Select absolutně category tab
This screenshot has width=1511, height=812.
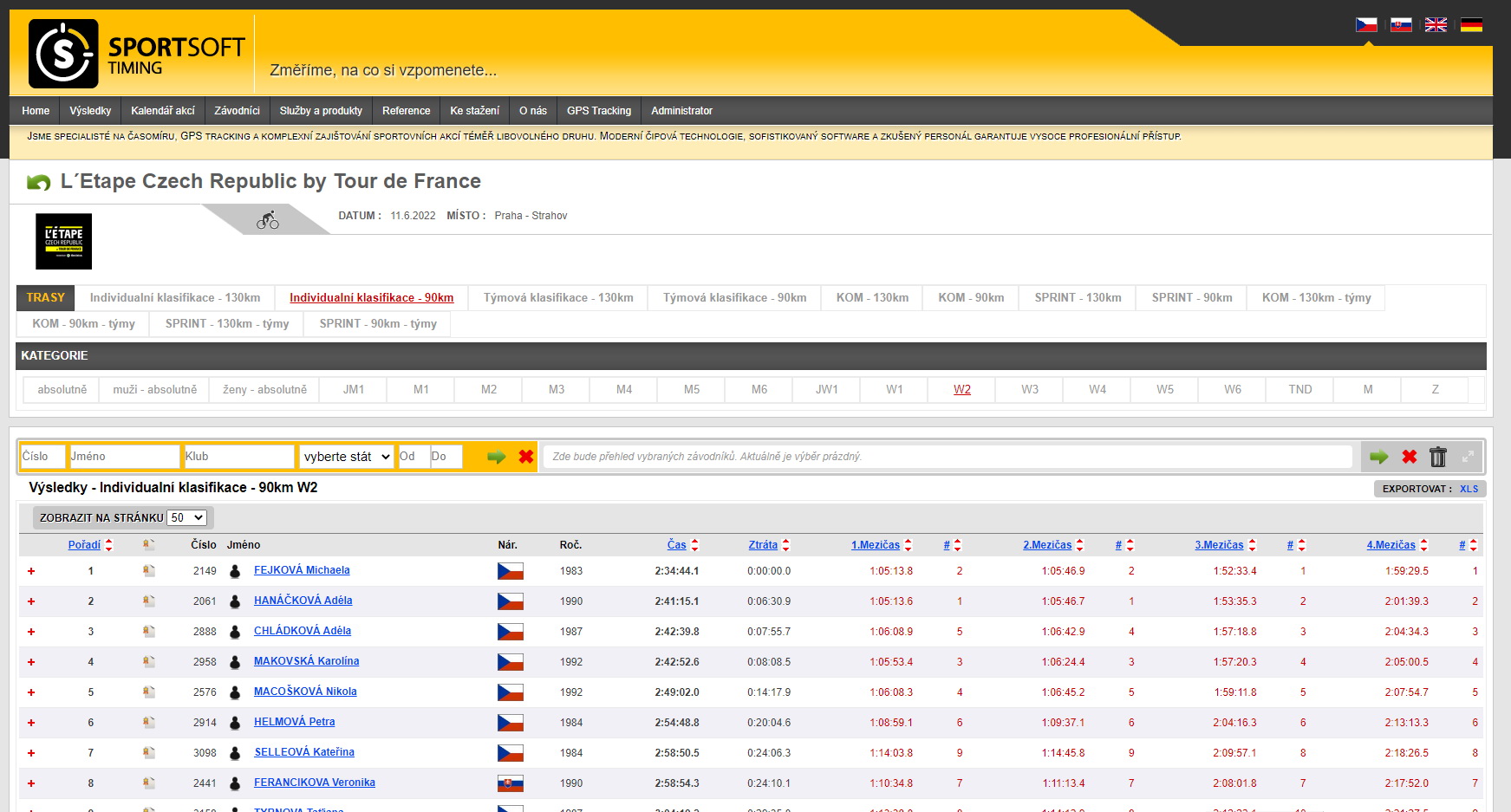pyautogui.click(x=62, y=389)
